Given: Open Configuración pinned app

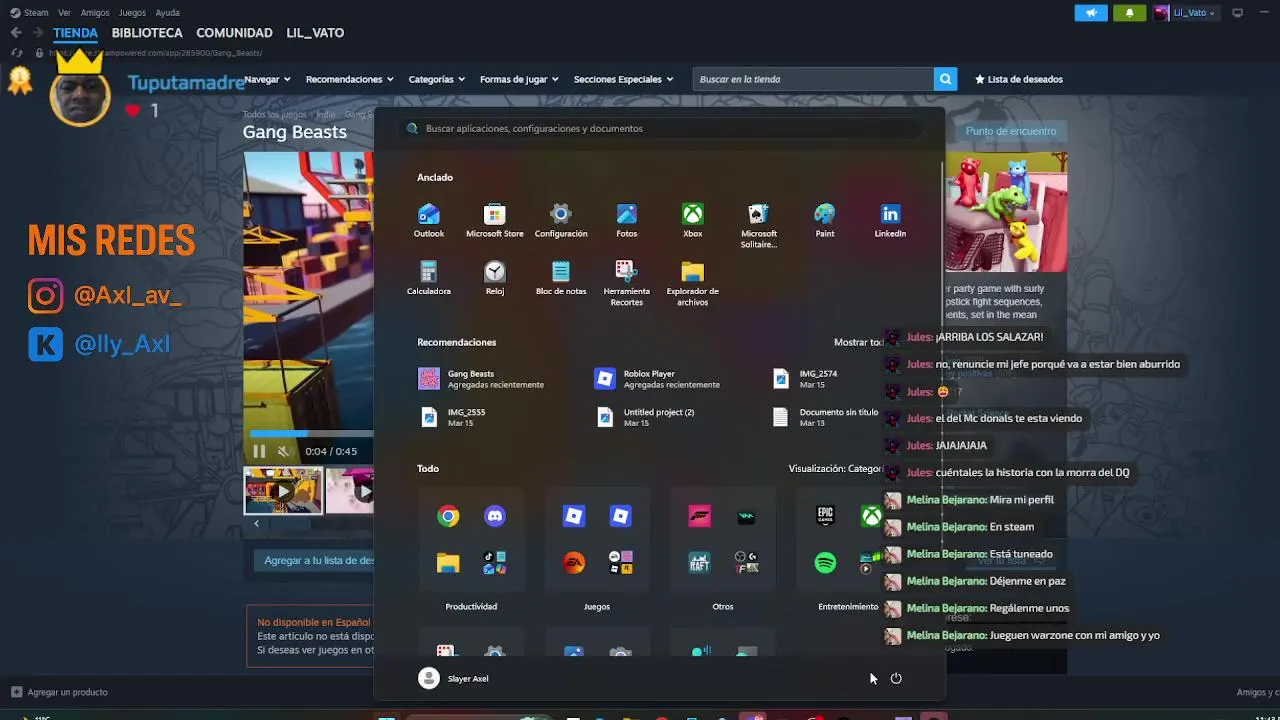Looking at the screenshot, I should pos(561,221).
